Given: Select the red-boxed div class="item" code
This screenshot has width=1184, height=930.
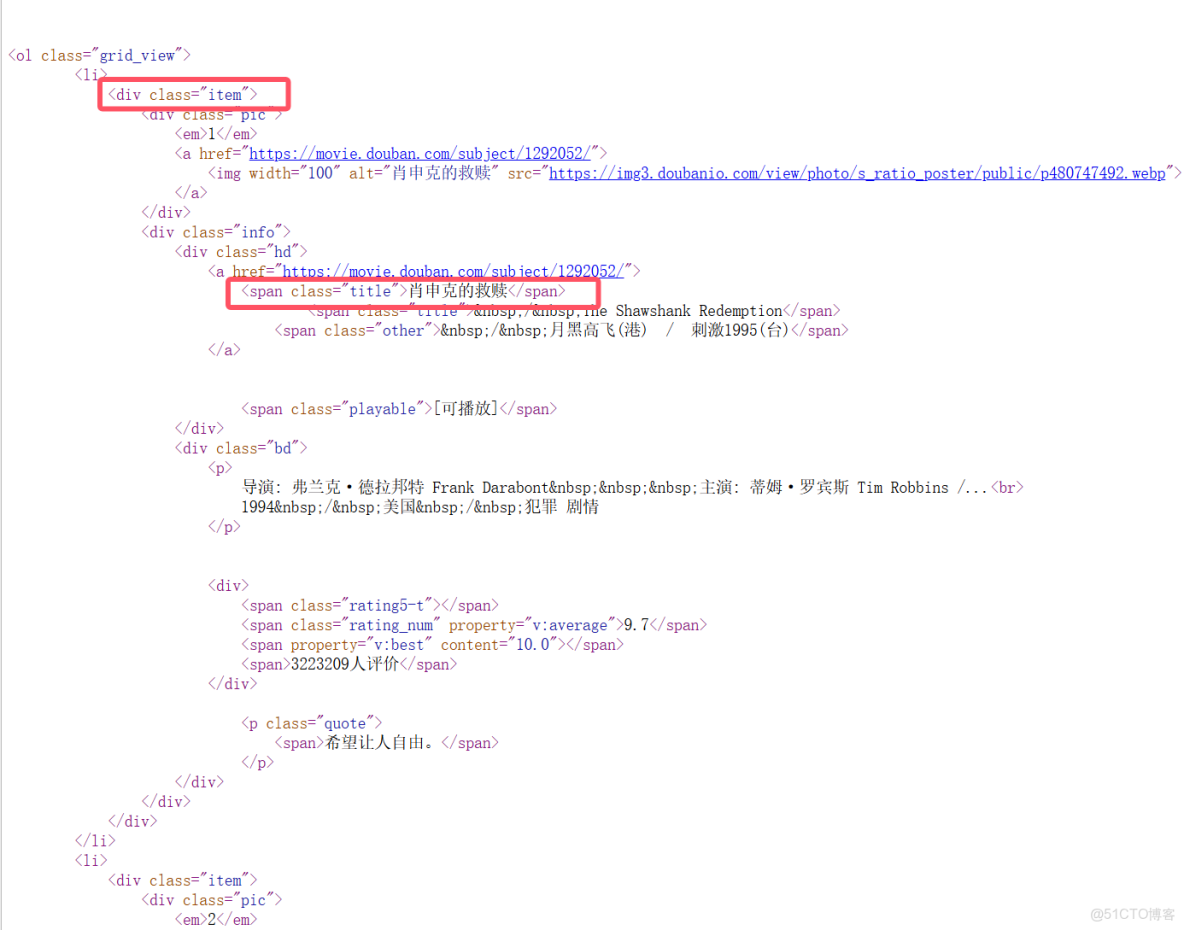Looking at the screenshot, I should (193, 94).
